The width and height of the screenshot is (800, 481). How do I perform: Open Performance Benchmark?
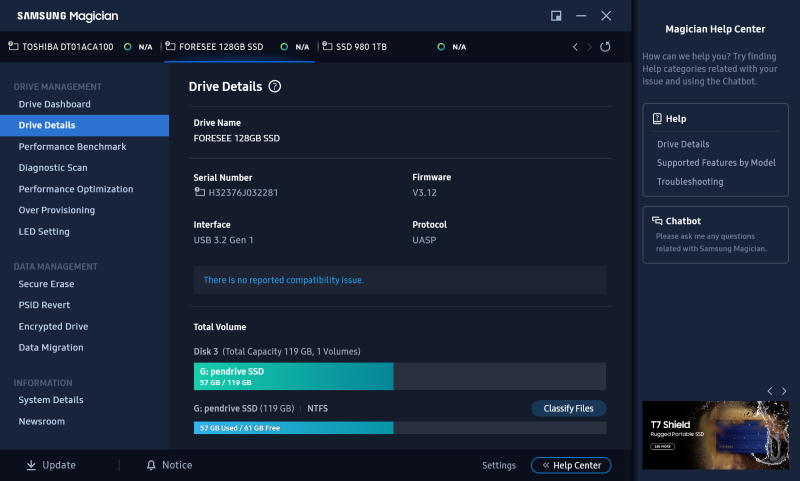[x=72, y=146]
